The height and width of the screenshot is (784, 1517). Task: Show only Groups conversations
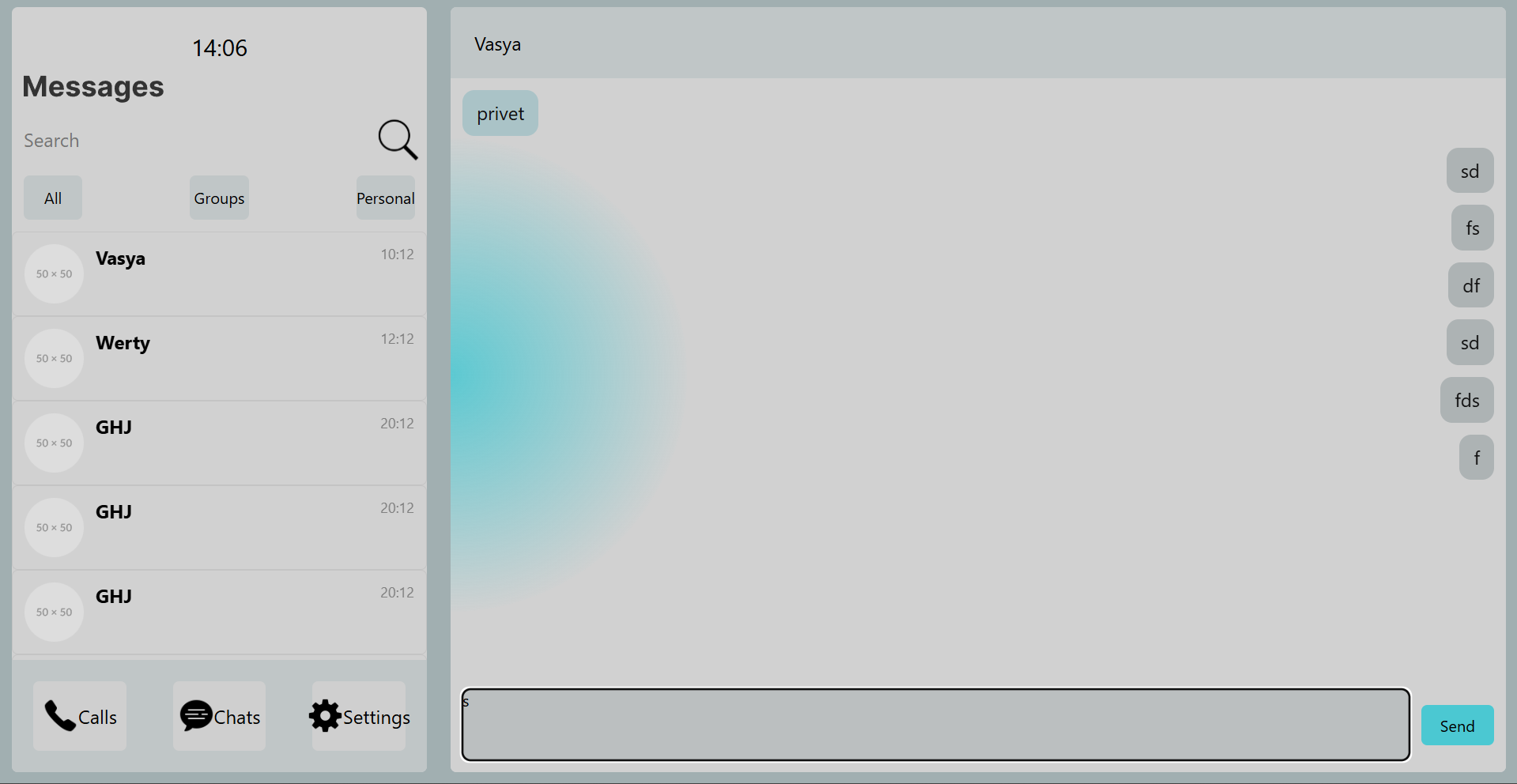(219, 198)
